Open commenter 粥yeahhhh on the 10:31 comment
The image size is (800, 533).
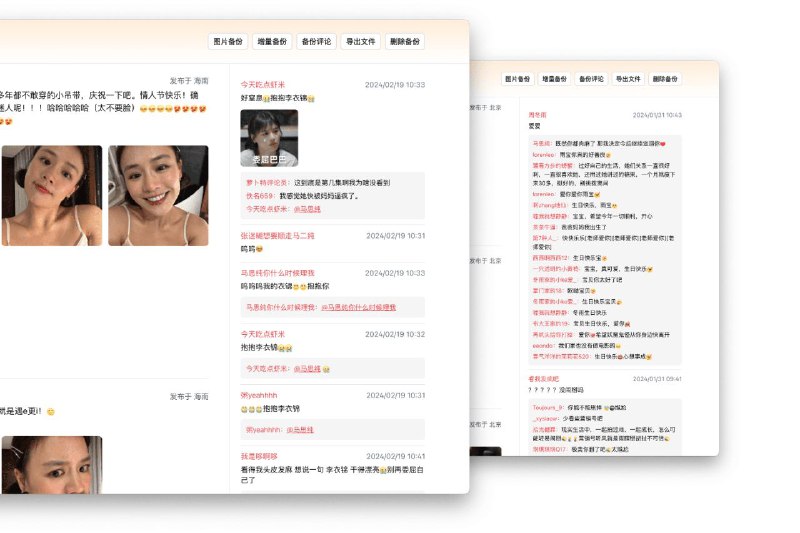pyautogui.click(x=259, y=395)
